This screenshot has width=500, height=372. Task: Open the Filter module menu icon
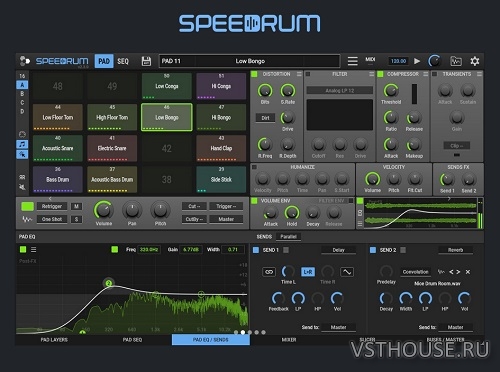point(372,74)
